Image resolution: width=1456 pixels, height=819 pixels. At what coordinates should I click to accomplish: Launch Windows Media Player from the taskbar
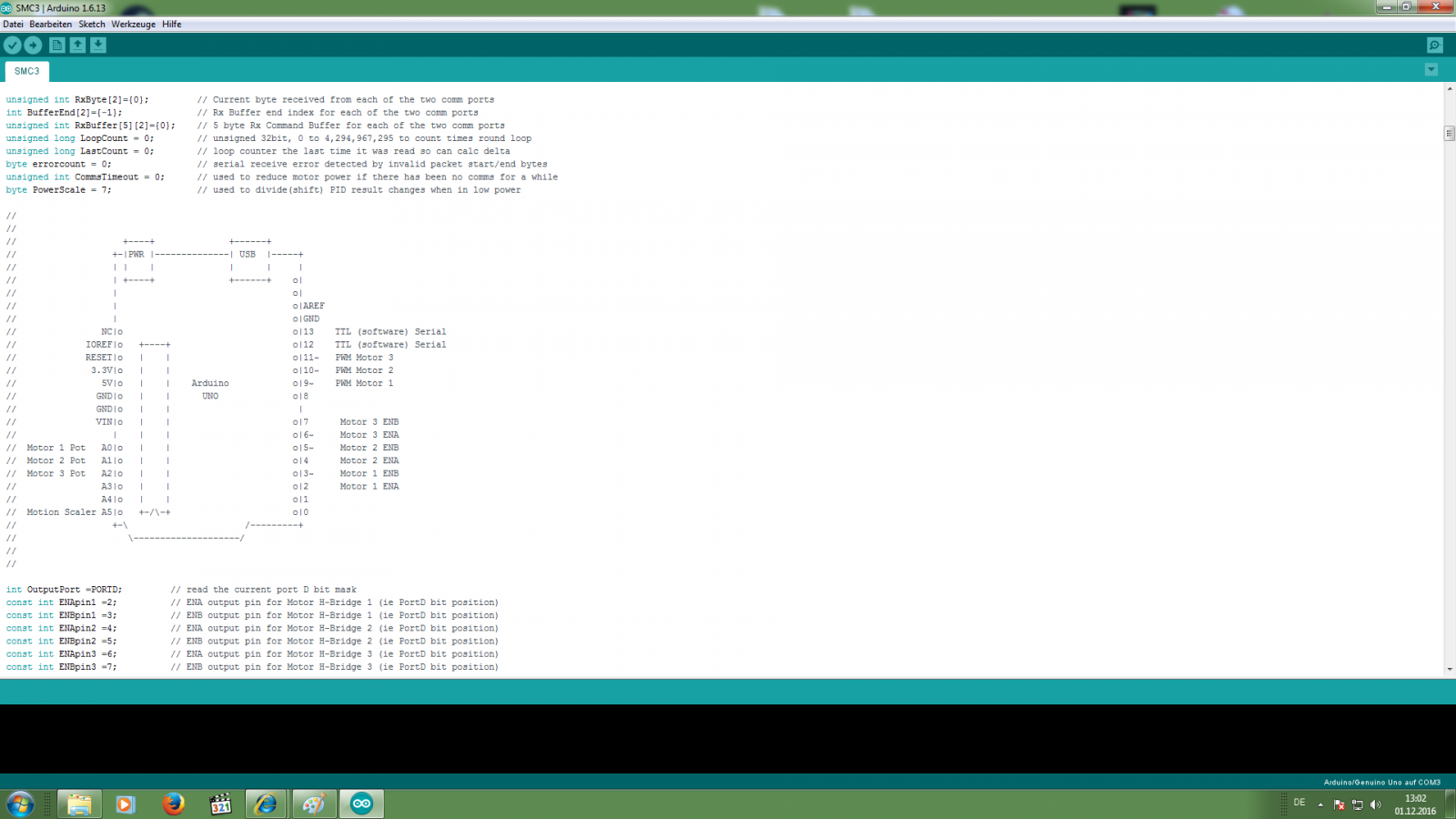point(126,804)
